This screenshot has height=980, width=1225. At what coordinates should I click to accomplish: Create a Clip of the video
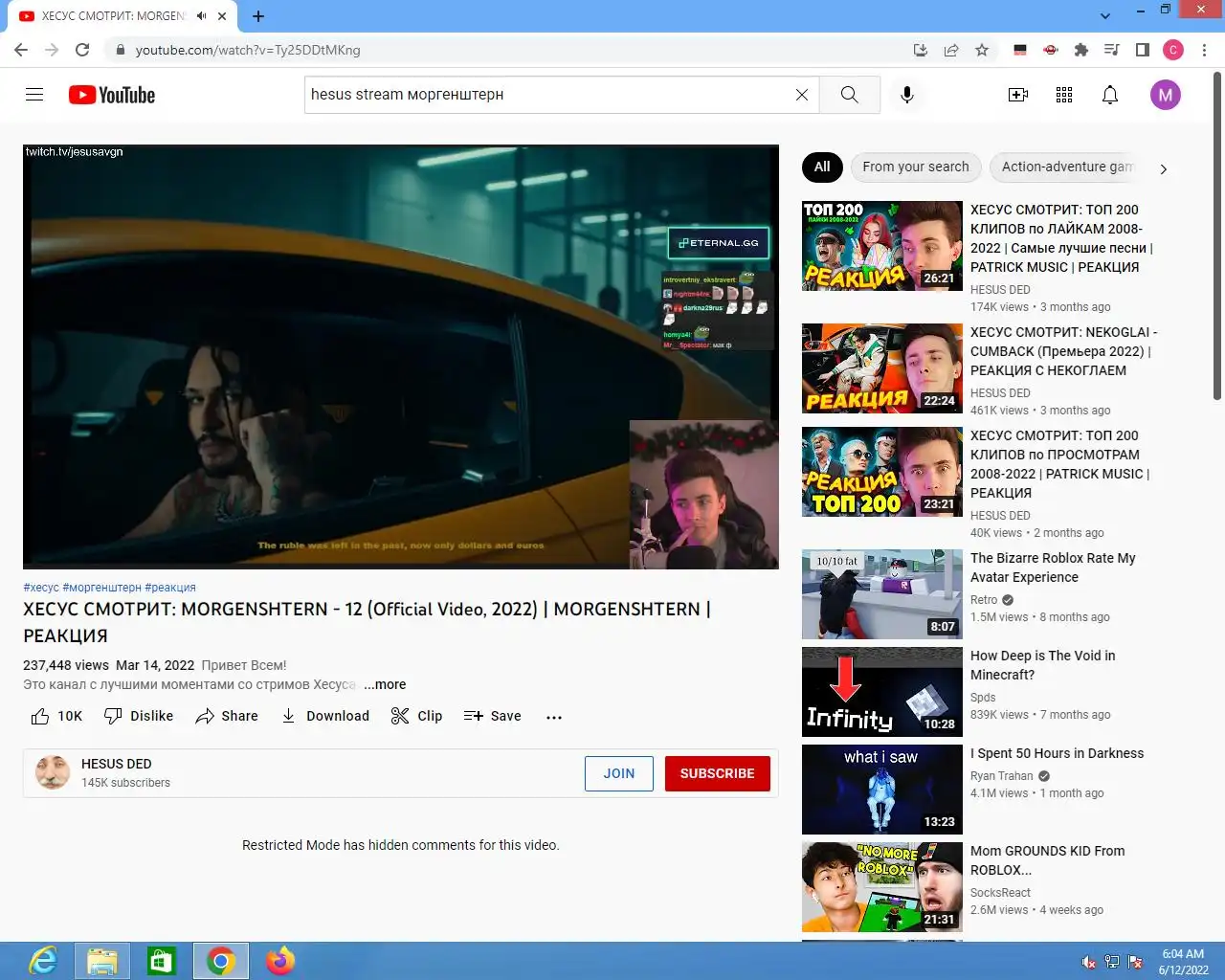click(416, 716)
